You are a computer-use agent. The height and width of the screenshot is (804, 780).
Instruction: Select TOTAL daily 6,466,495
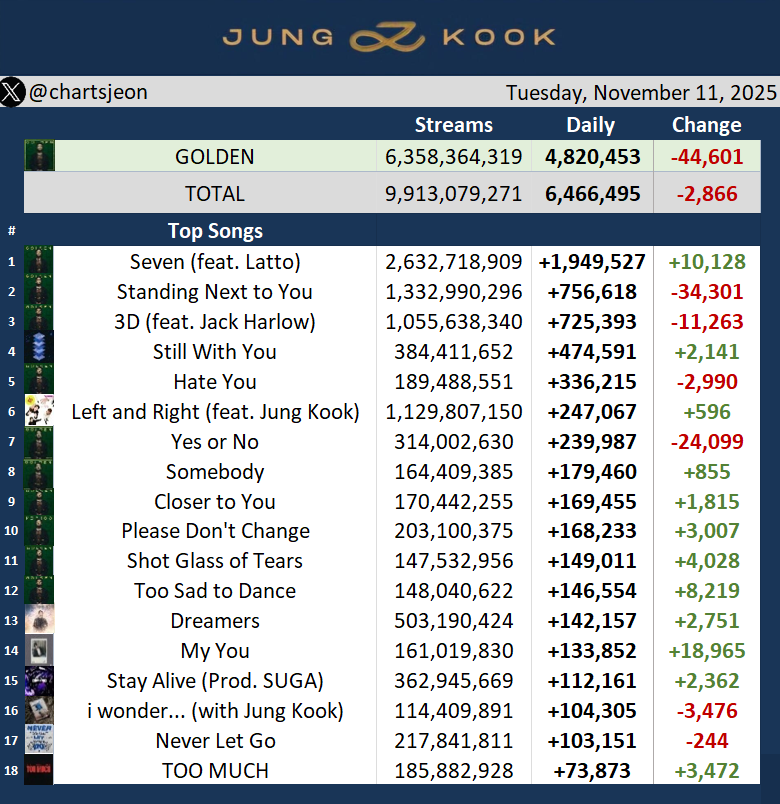click(592, 194)
